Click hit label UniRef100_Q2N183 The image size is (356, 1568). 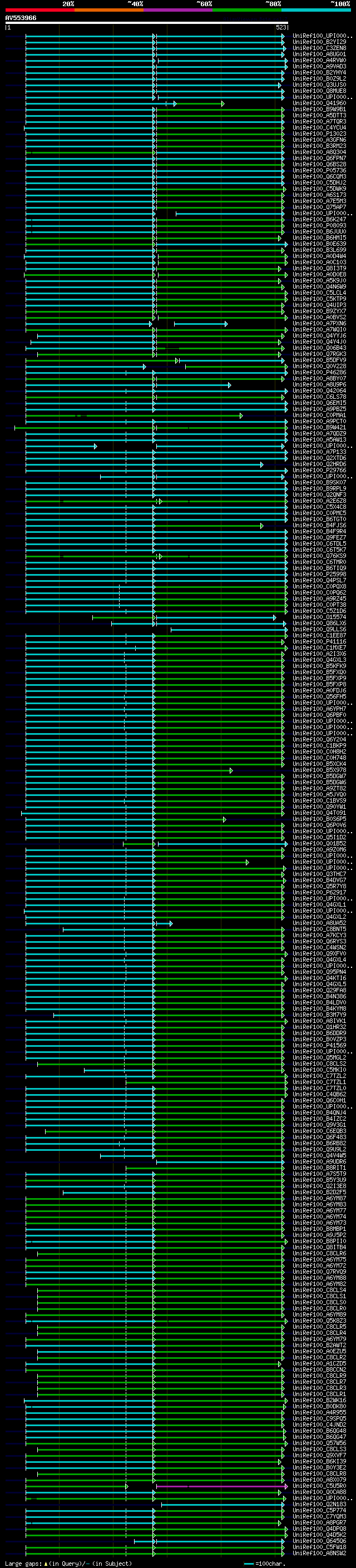pos(319,1505)
